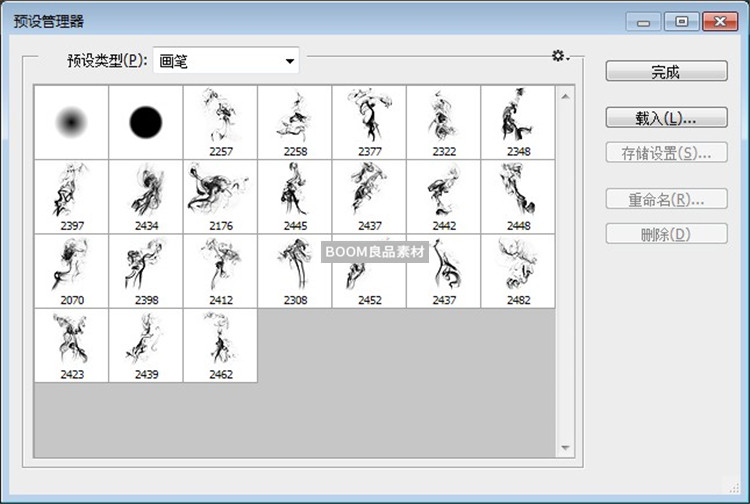Choose smoke brush 2412

click(220, 270)
